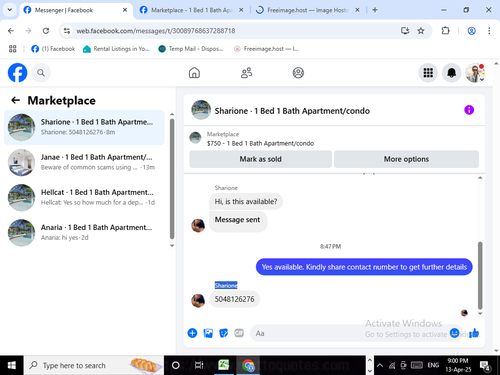
Task: Click the ENG language indicator
Action: [433, 365]
